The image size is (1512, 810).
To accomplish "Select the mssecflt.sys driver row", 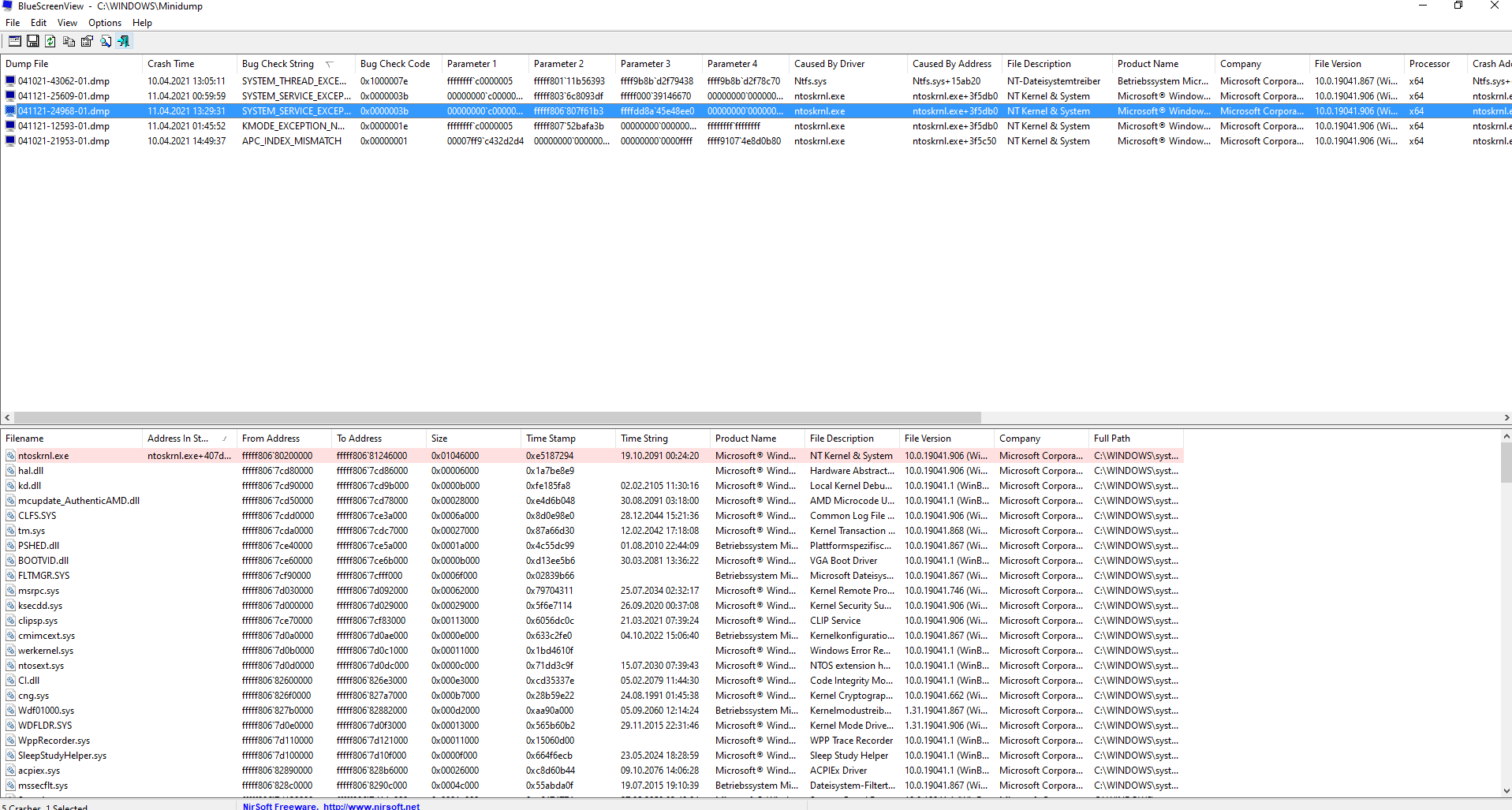I will (592, 786).
